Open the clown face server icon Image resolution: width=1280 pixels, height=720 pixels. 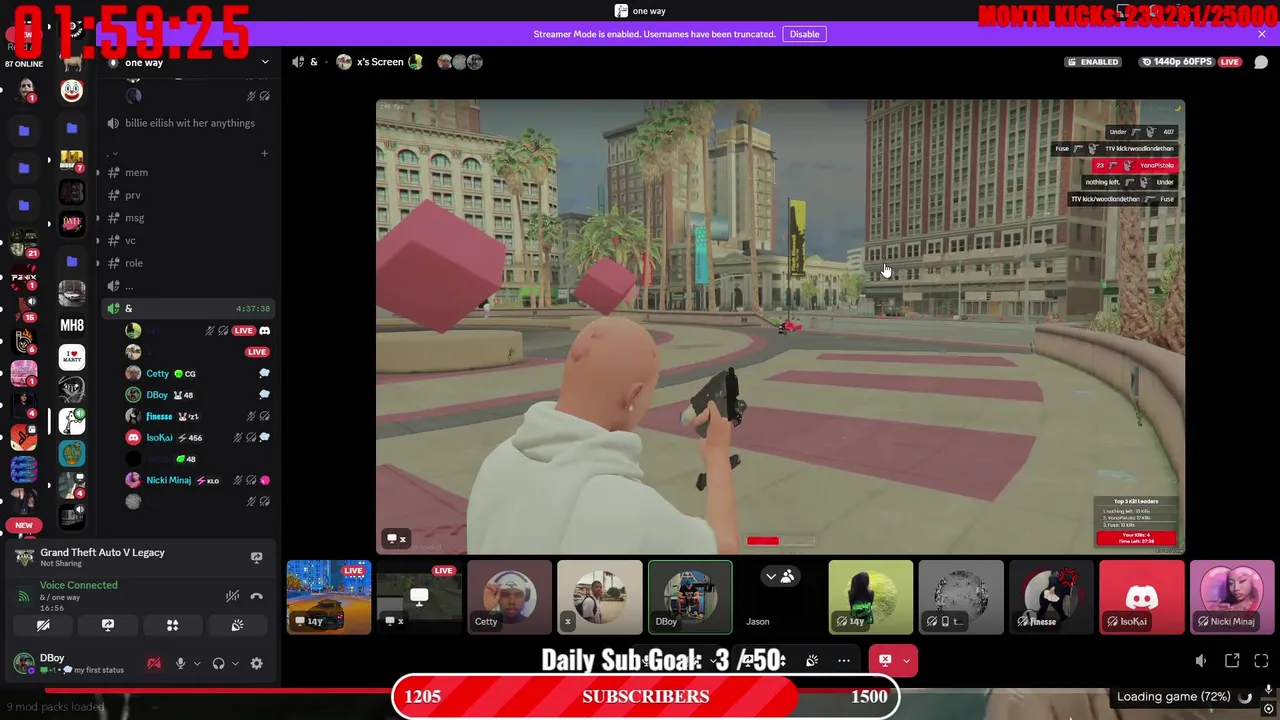point(72,91)
